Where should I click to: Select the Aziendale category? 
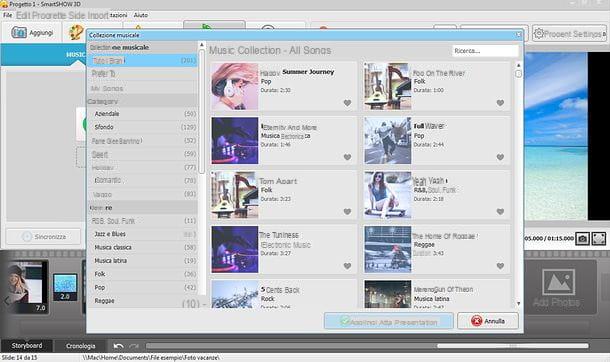[x=143, y=114]
